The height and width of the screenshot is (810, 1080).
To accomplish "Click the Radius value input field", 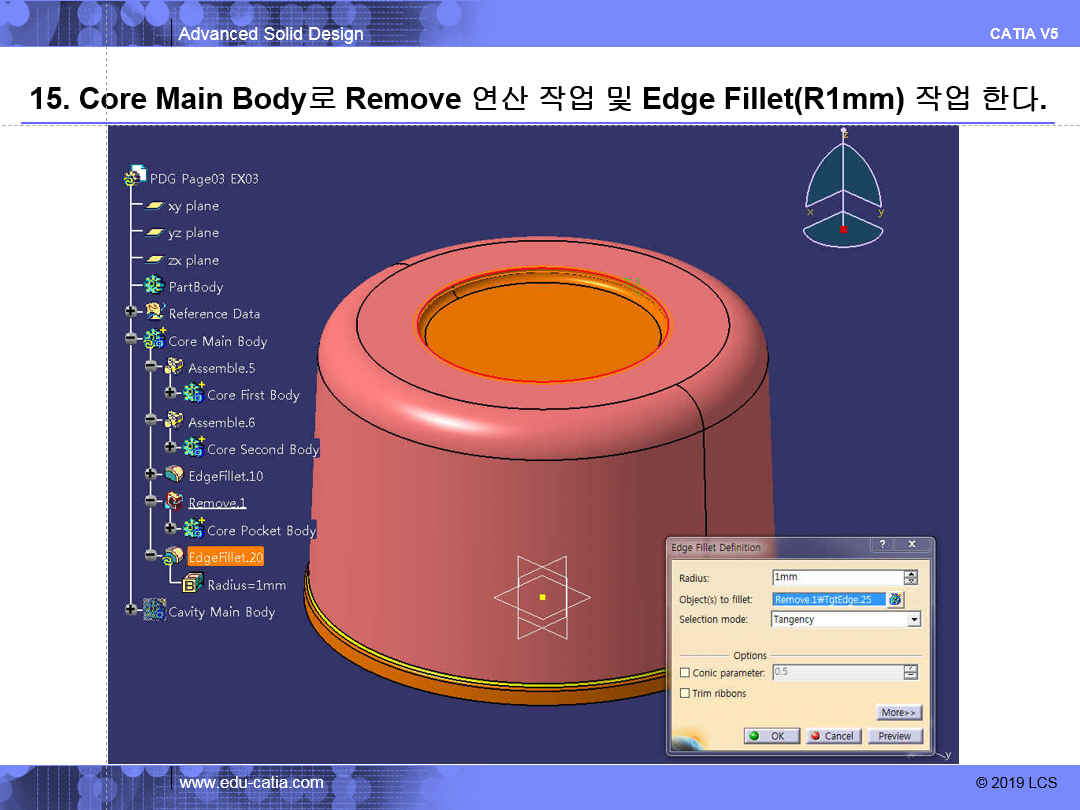I will click(x=836, y=578).
